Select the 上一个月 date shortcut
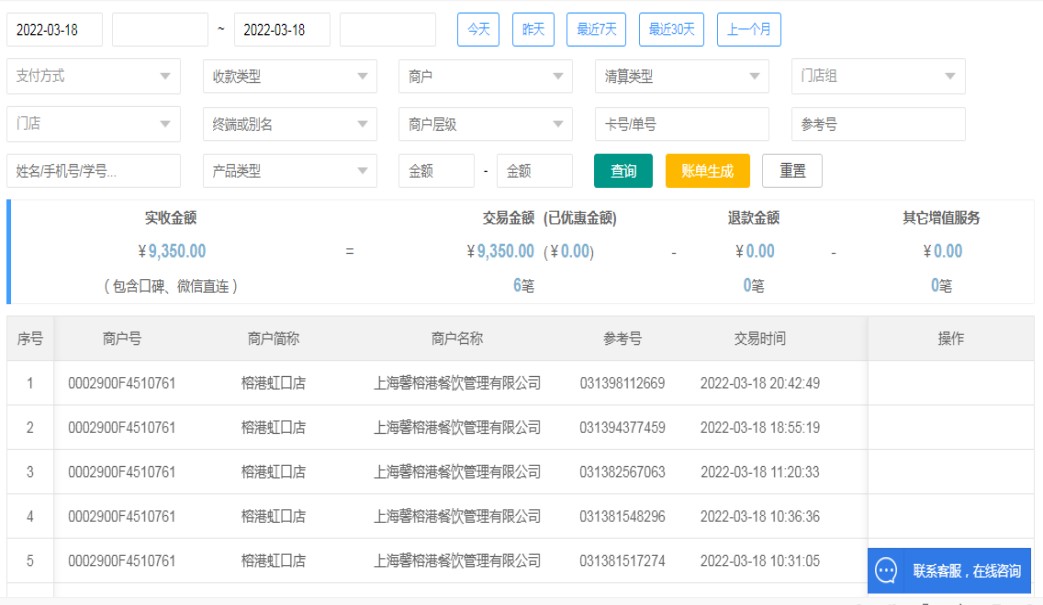1043x605 pixels. pos(749,29)
